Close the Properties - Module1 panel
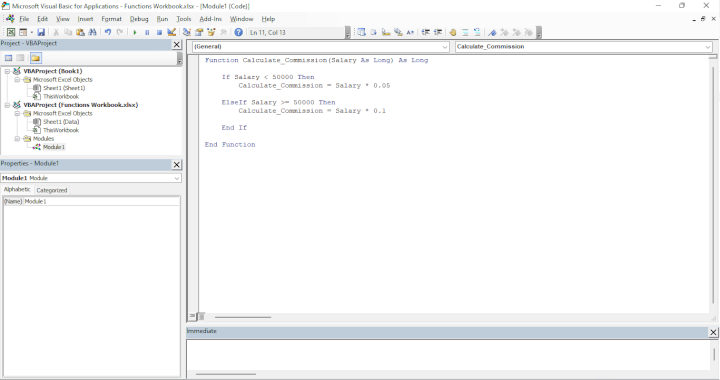Screen dimensions: 720x380 click(x=177, y=165)
